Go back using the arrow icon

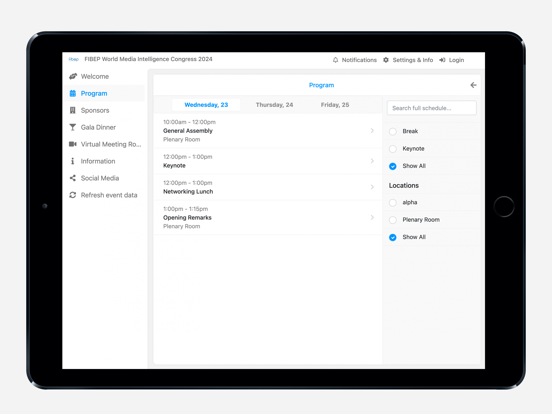point(473,85)
